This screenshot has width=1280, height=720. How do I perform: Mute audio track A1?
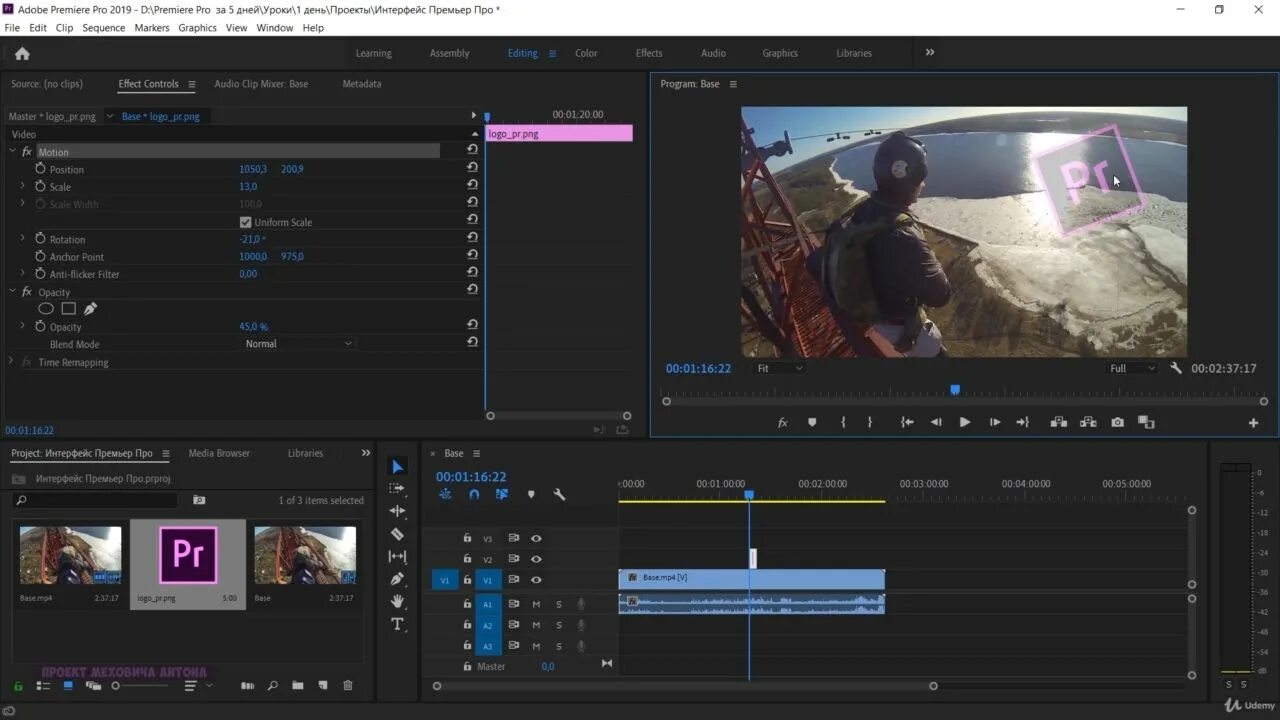[536, 604]
